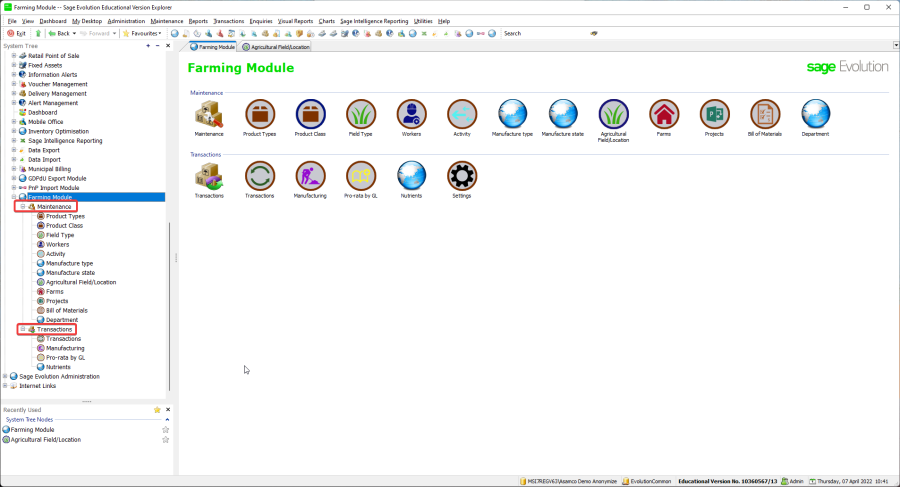This screenshot has width=900, height=487.
Task: Launch the Manufacturing icon under Transactions
Action: [x=310, y=176]
